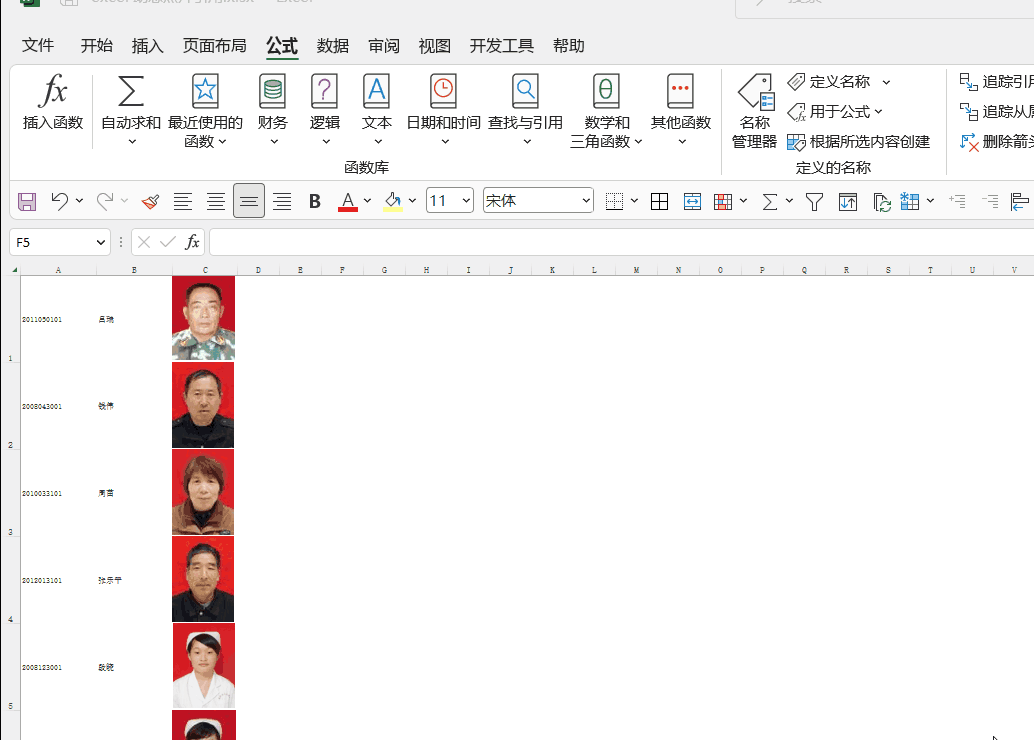Open the Name Manager (名称管理器)
1034x740 pixels.
(x=755, y=111)
